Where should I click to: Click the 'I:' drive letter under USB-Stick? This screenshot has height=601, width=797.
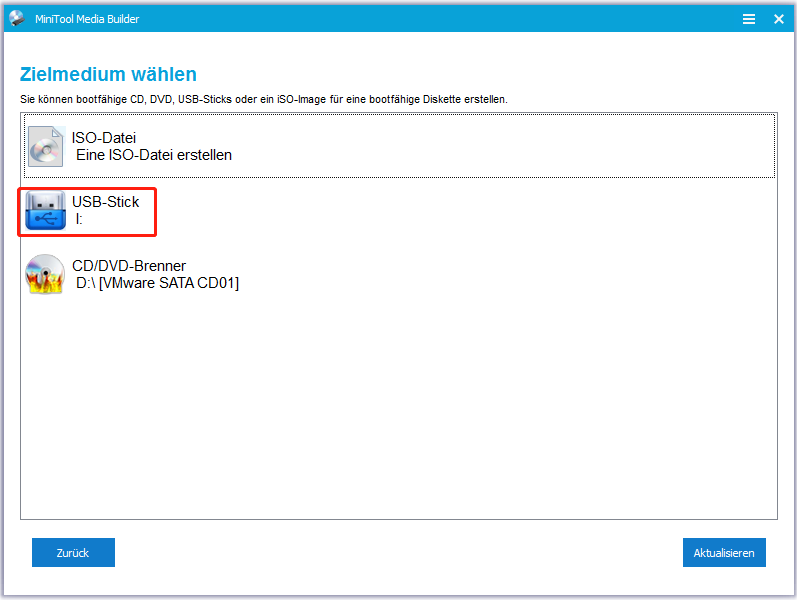(79, 219)
